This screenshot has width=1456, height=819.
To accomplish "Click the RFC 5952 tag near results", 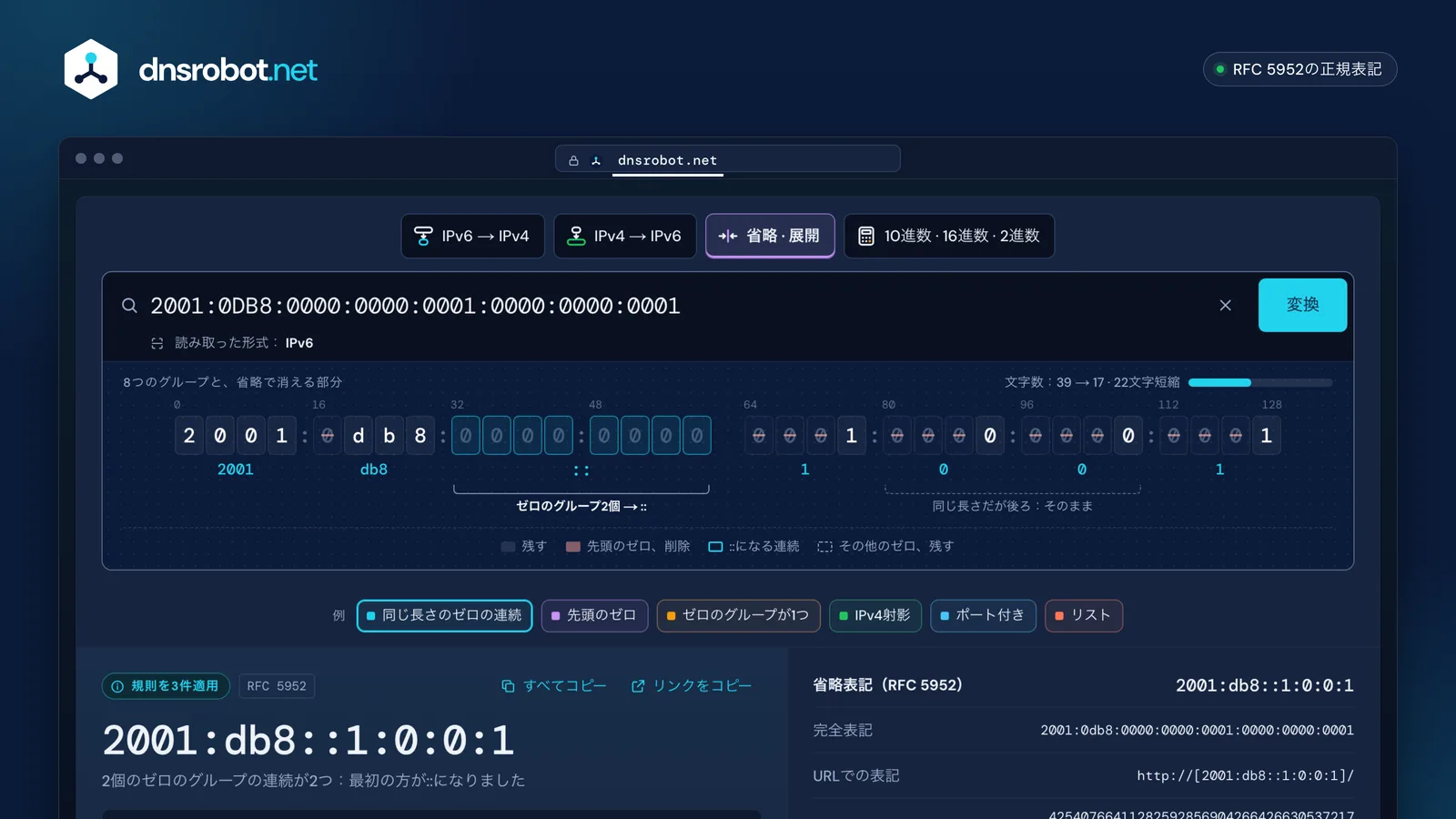I will [x=277, y=686].
